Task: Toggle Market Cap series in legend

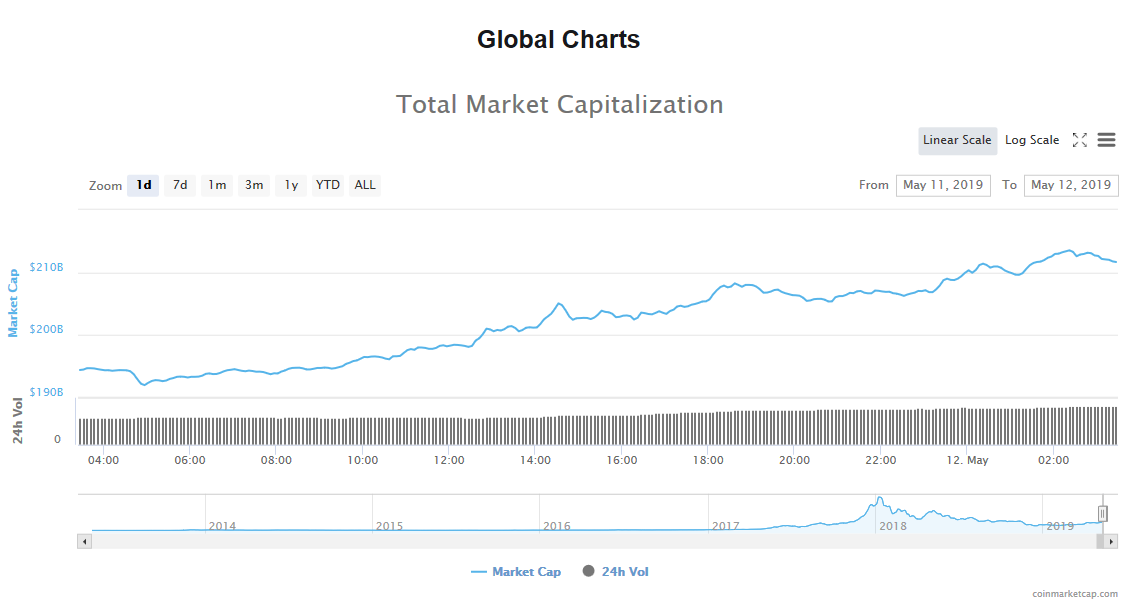Action: click(x=516, y=572)
